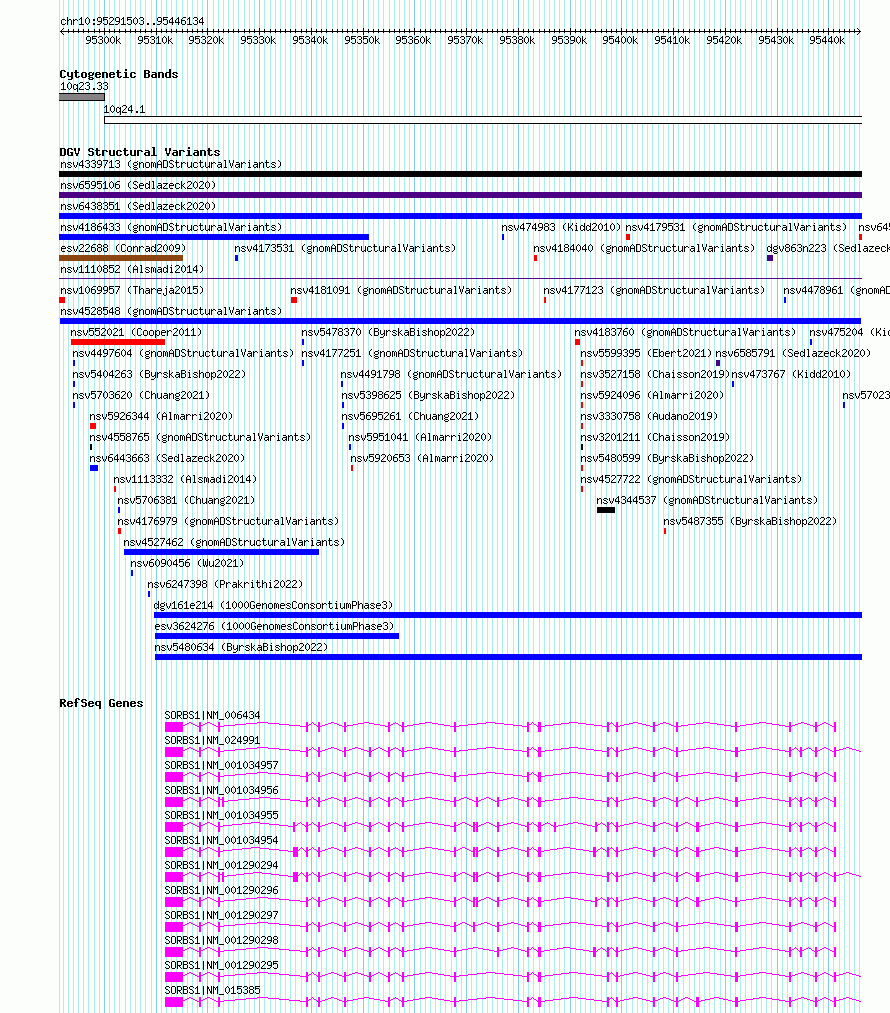Click the nsv4339713 black variant bar
Screen dimensions: 890x1013
point(461,174)
